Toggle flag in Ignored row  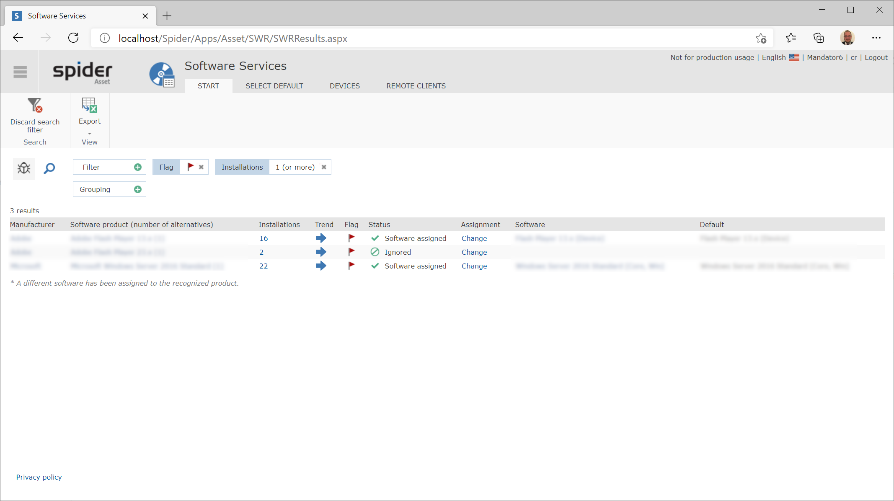coord(351,252)
